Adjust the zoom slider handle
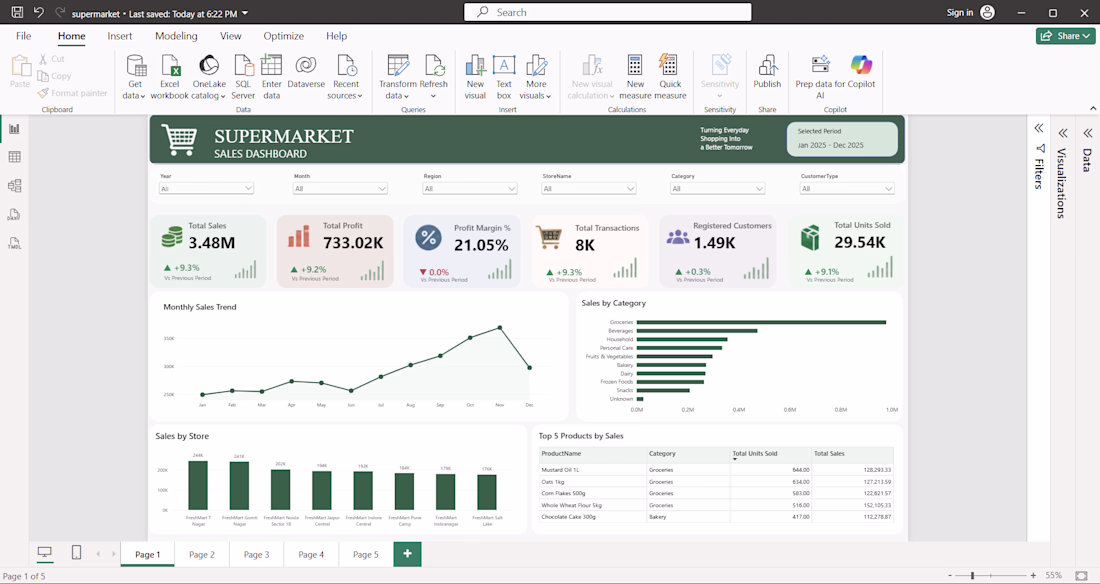This screenshot has width=1100, height=584. [x=972, y=576]
